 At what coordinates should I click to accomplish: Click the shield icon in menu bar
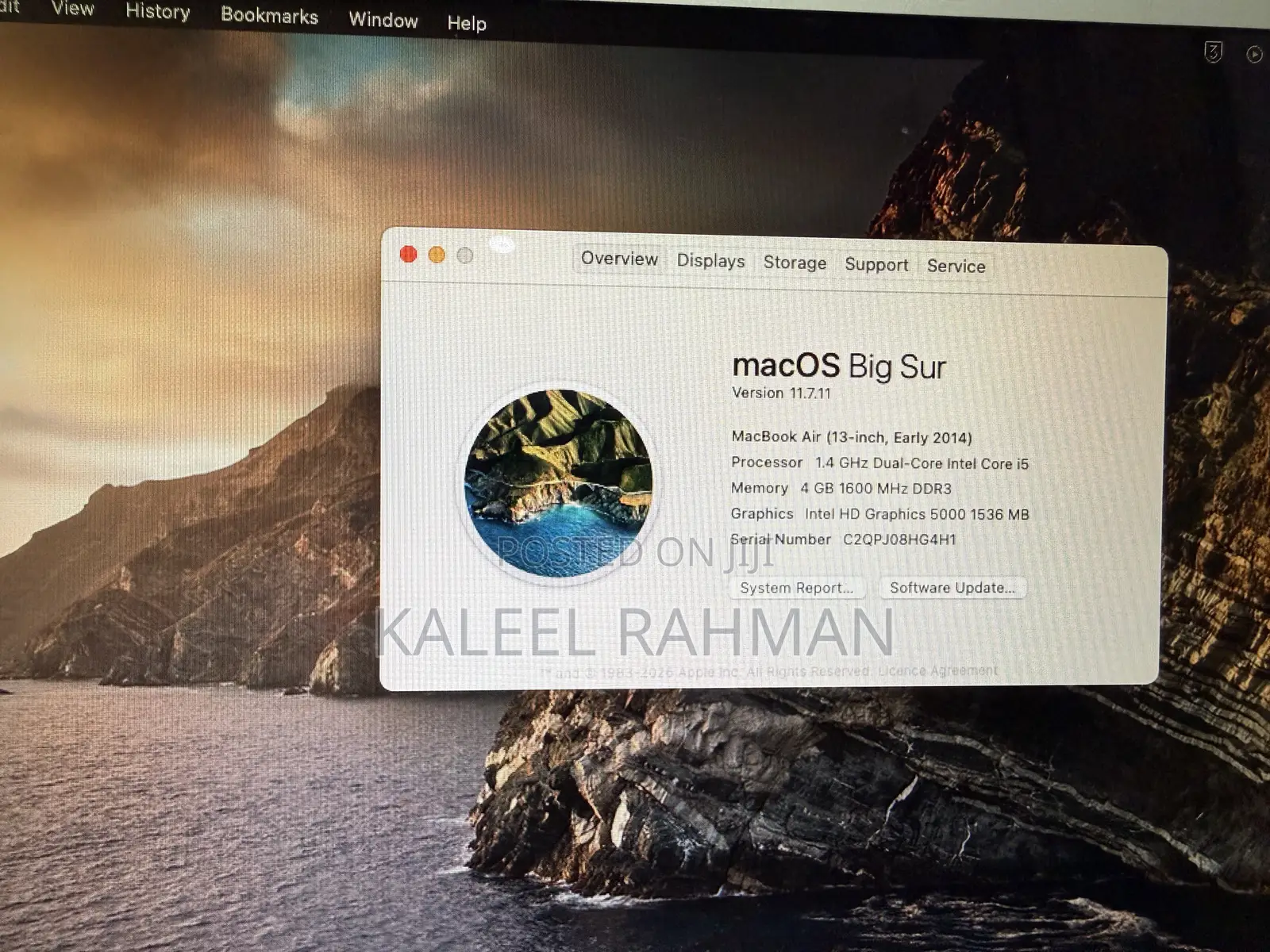point(1213,52)
